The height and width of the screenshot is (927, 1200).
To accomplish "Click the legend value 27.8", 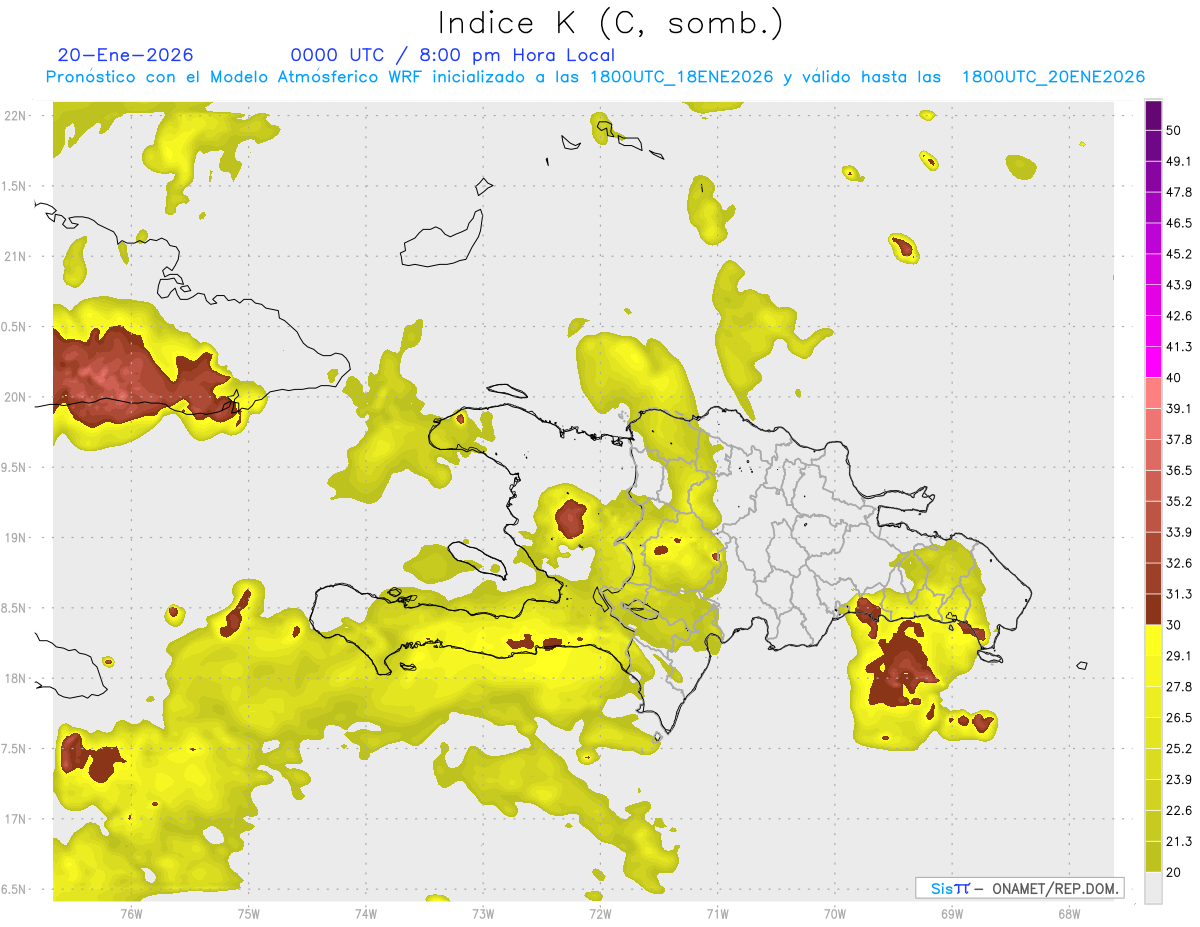I will (1179, 687).
